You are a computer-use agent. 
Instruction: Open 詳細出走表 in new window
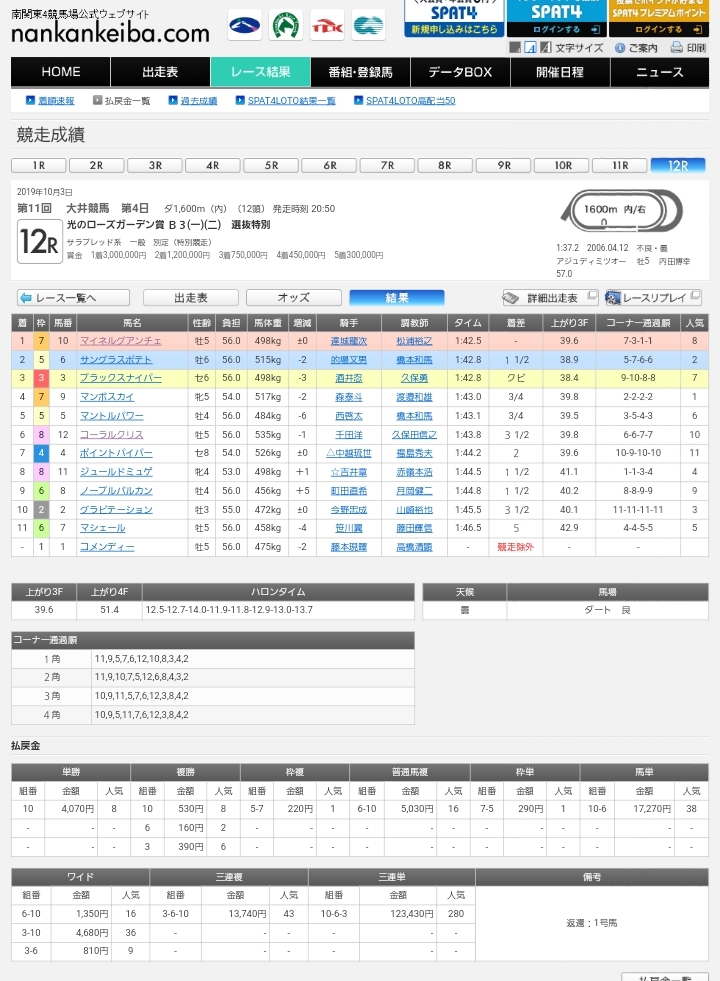tap(550, 298)
